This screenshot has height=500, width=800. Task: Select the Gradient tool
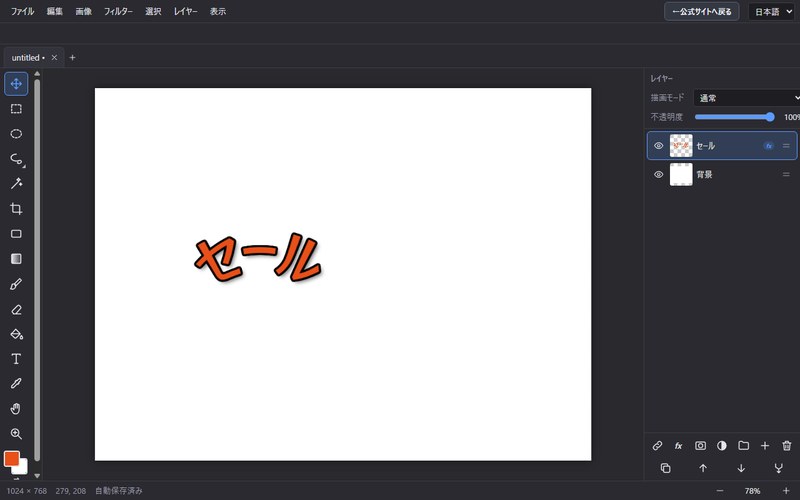(16, 259)
